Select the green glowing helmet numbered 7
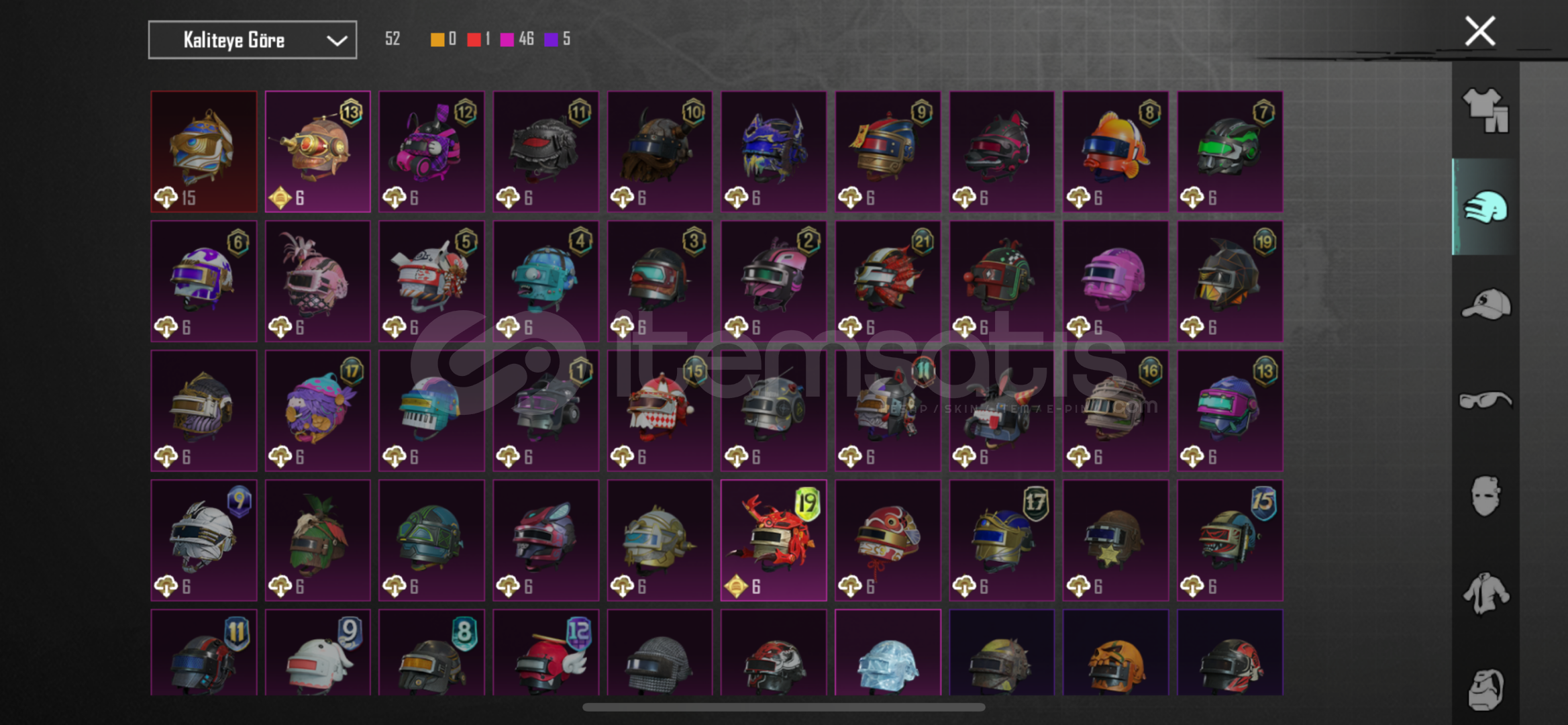The image size is (1568, 725). coord(1230,152)
